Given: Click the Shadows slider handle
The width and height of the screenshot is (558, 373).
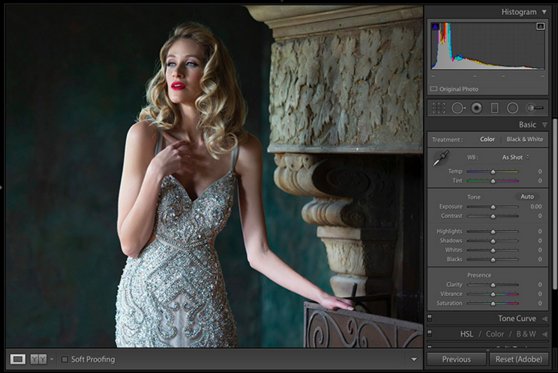Looking at the screenshot, I should pos(493,241).
